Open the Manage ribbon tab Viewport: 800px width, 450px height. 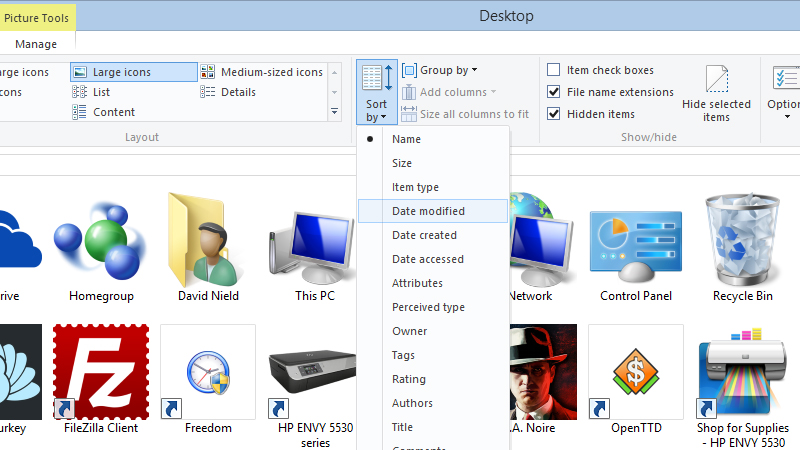[36, 44]
